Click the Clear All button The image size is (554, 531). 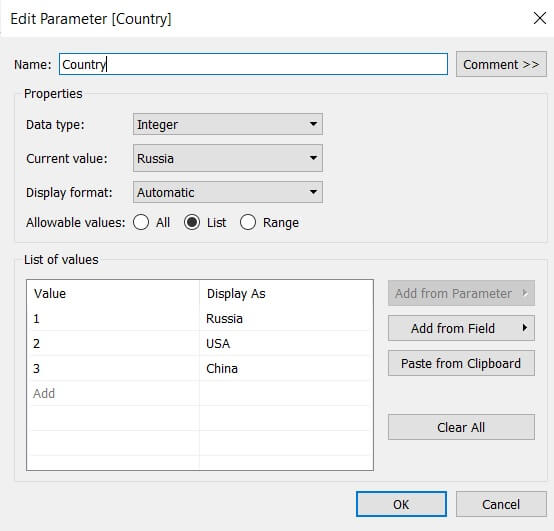tap(461, 427)
